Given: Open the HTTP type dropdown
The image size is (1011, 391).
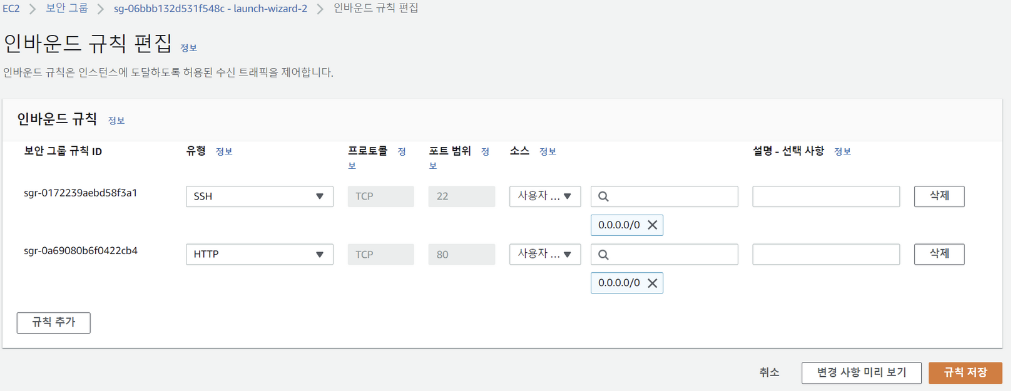Looking at the screenshot, I should click(x=260, y=254).
